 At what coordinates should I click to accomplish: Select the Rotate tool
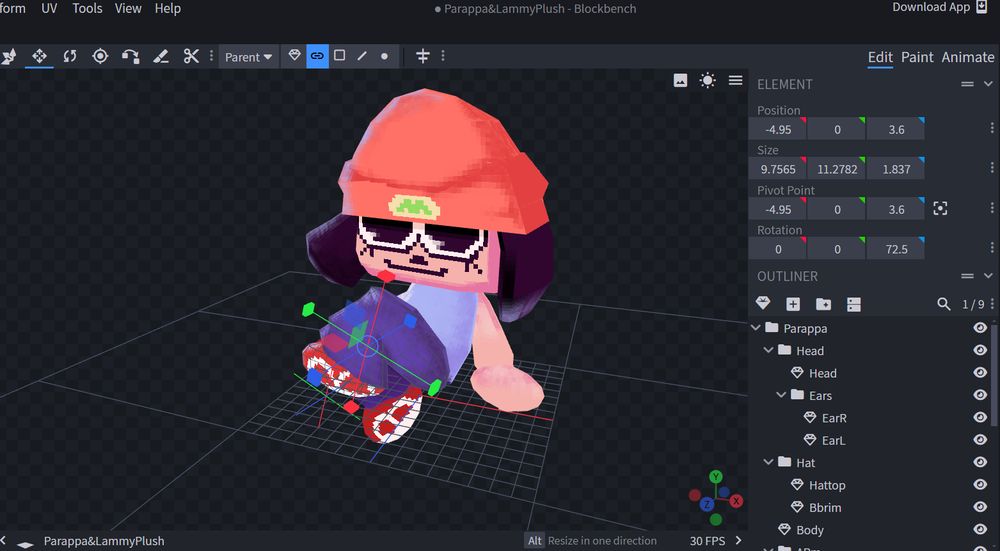click(x=70, y=56)
